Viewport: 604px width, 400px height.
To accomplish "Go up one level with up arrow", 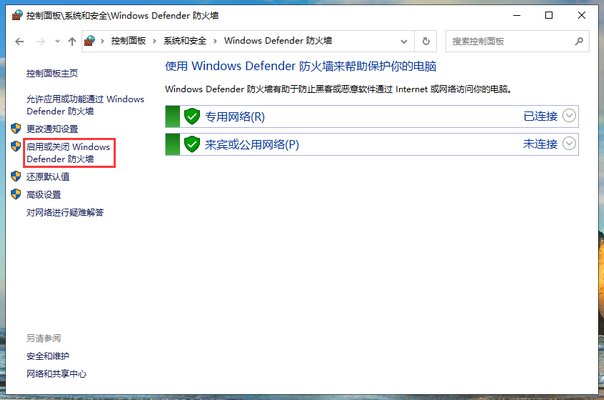I will [x=72, y=41].
